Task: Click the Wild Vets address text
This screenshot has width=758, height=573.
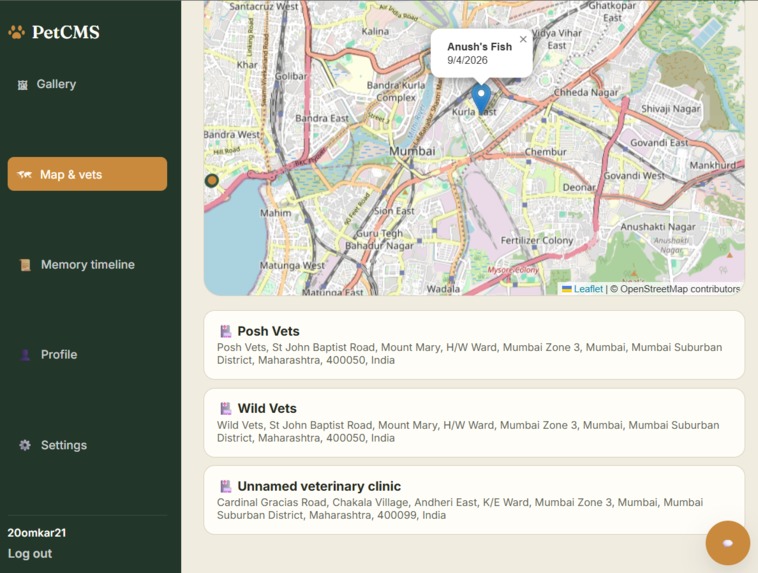Action: point(468,431)
